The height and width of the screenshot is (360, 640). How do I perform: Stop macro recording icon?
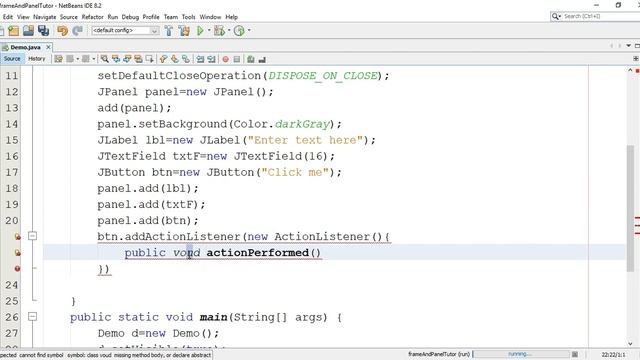click(x=237, y=59)
